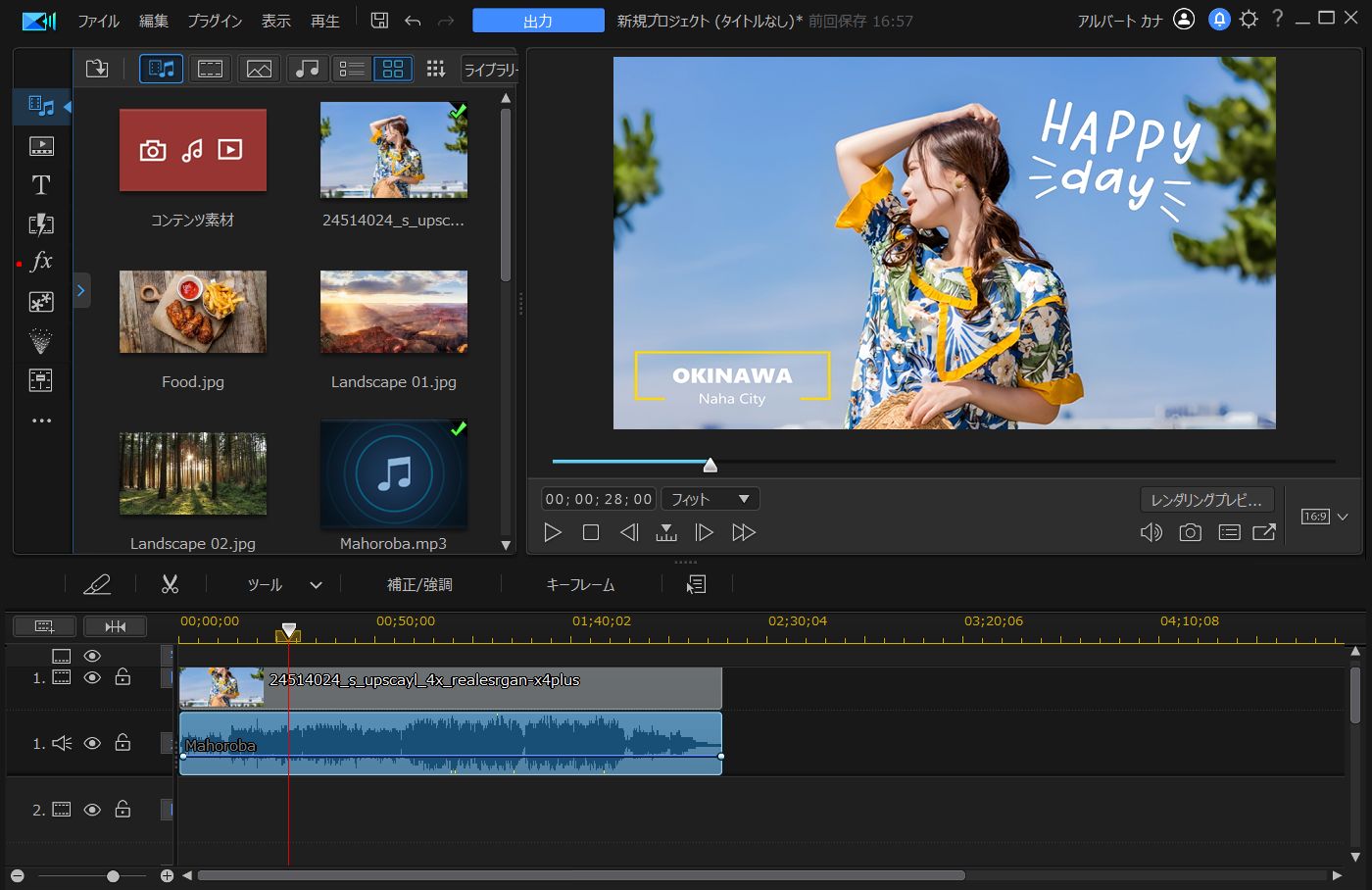The width and height of the screenshot is (1372, 890).
Task: Undock the preview window icon
Action: click(x=1264, y=532)
